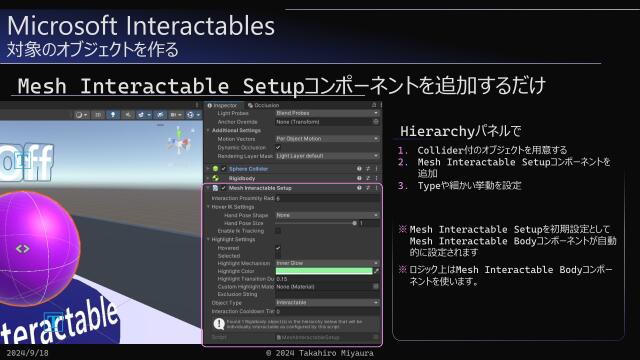Toggle 2D view button in Scene toolbar
Screen dimensions: 640x360
click(98, 115)
